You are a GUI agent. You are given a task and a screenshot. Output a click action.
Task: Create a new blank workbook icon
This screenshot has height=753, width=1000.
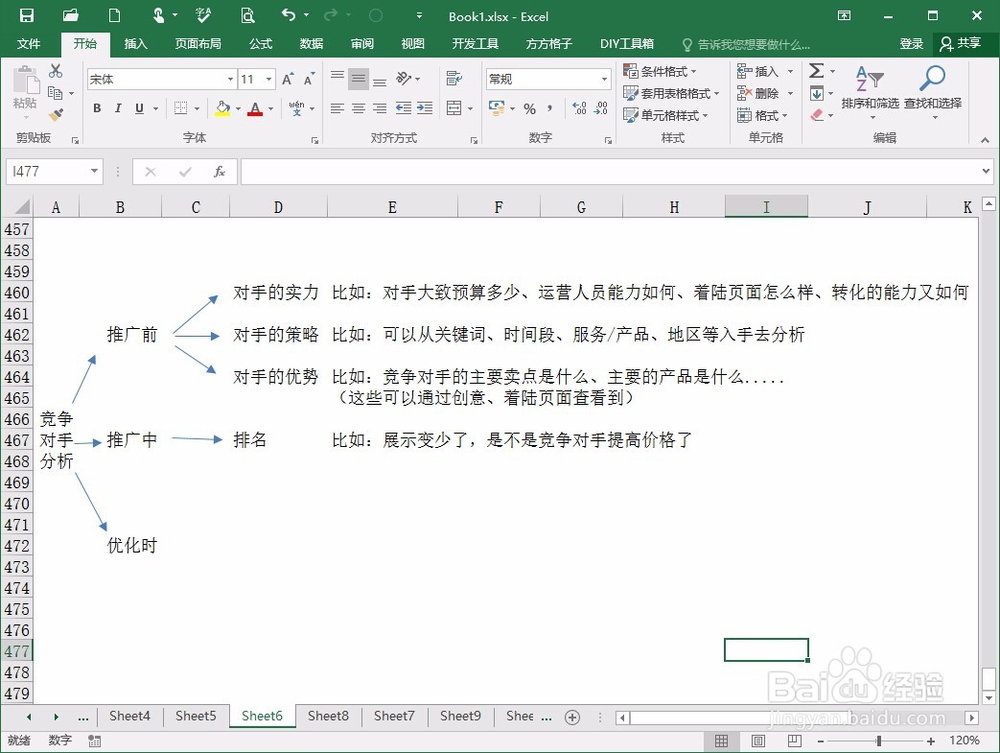tap(114, 16)
